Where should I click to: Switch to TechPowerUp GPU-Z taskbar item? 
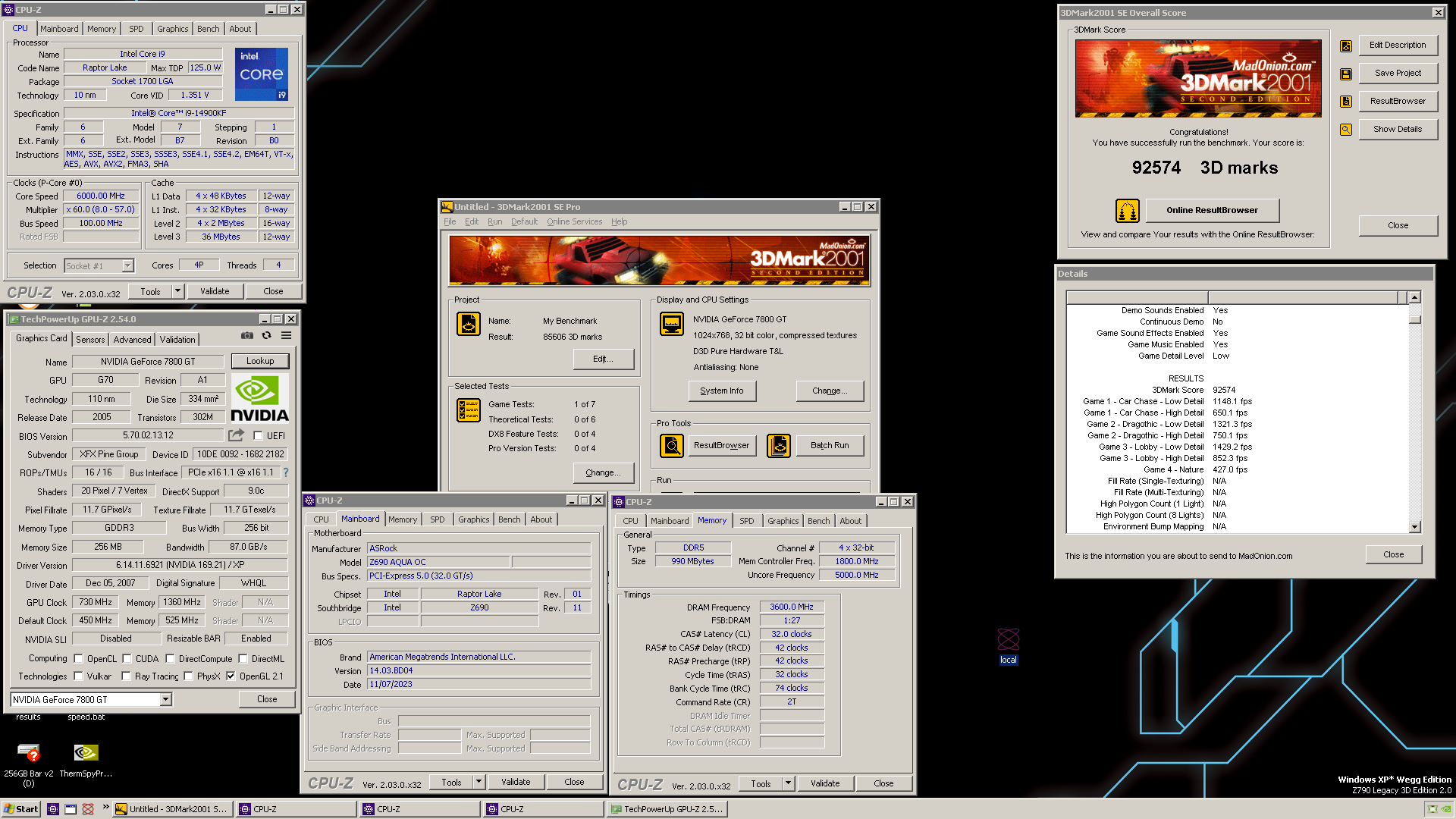(x=667, y=809)
